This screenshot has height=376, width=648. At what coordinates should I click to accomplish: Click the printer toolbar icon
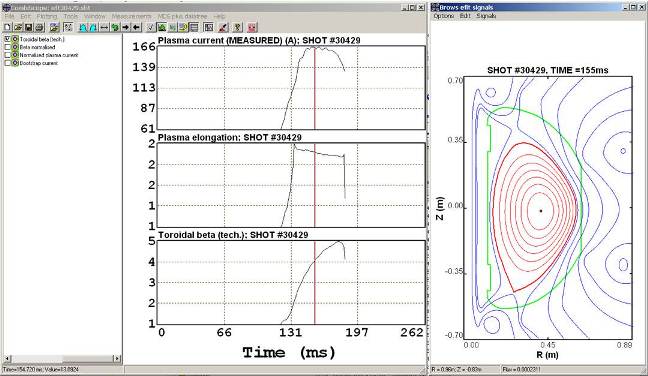point(39,27)
